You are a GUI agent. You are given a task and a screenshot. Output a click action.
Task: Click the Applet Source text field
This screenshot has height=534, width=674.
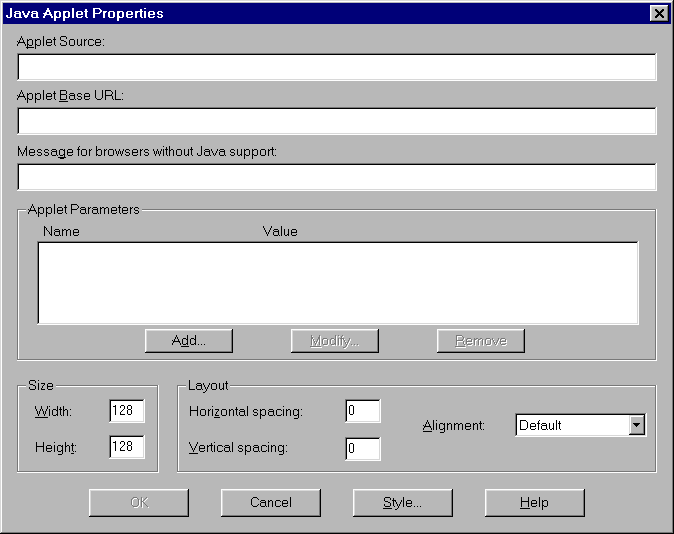[x=336, y=67]
